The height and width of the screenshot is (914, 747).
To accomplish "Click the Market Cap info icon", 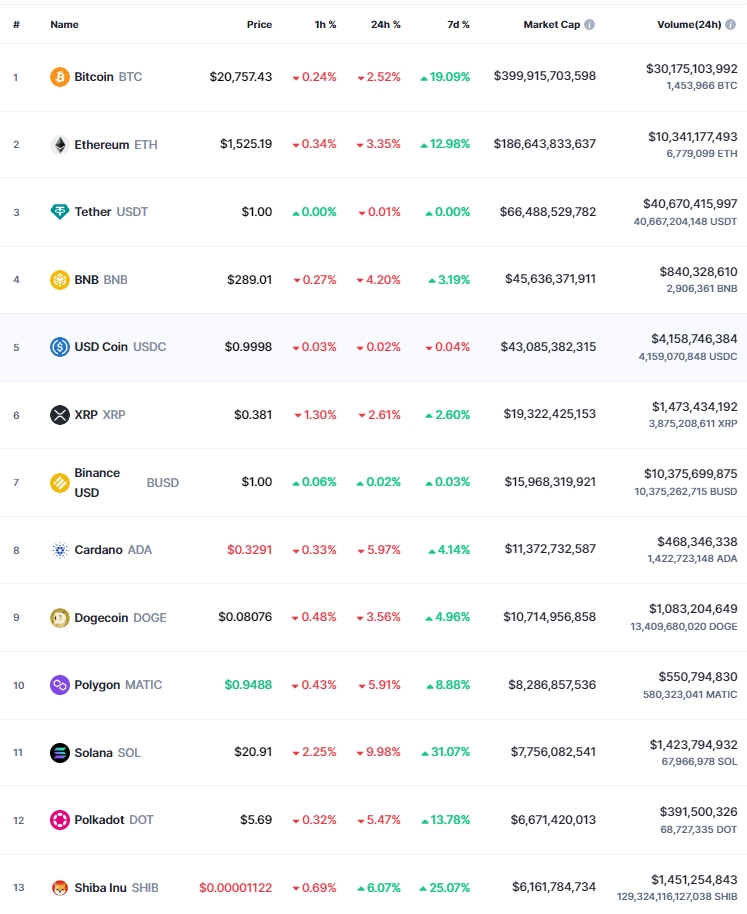I will 590,24.
